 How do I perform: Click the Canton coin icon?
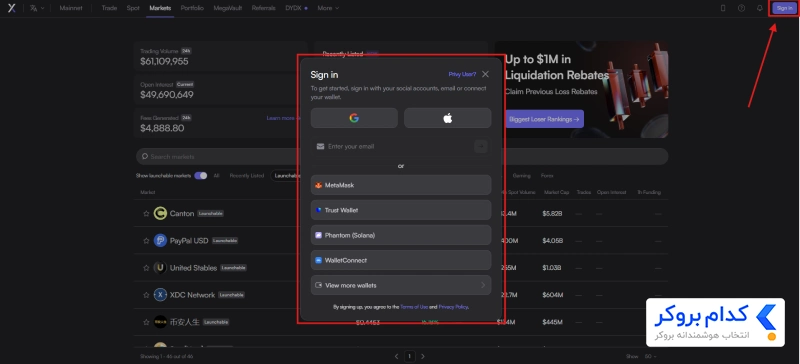160,213
